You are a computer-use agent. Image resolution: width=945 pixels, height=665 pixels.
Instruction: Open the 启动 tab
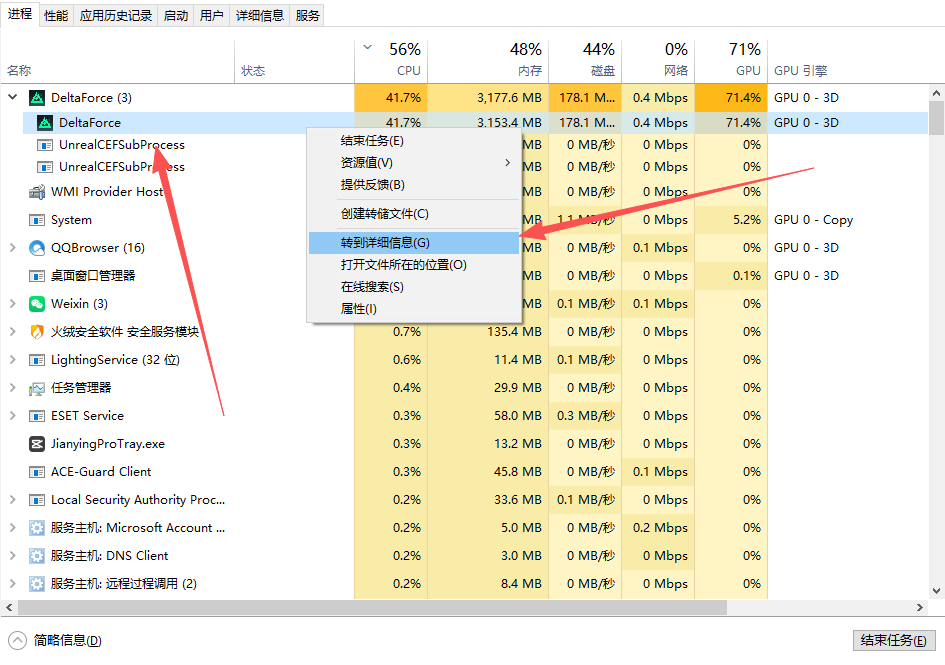175,15
